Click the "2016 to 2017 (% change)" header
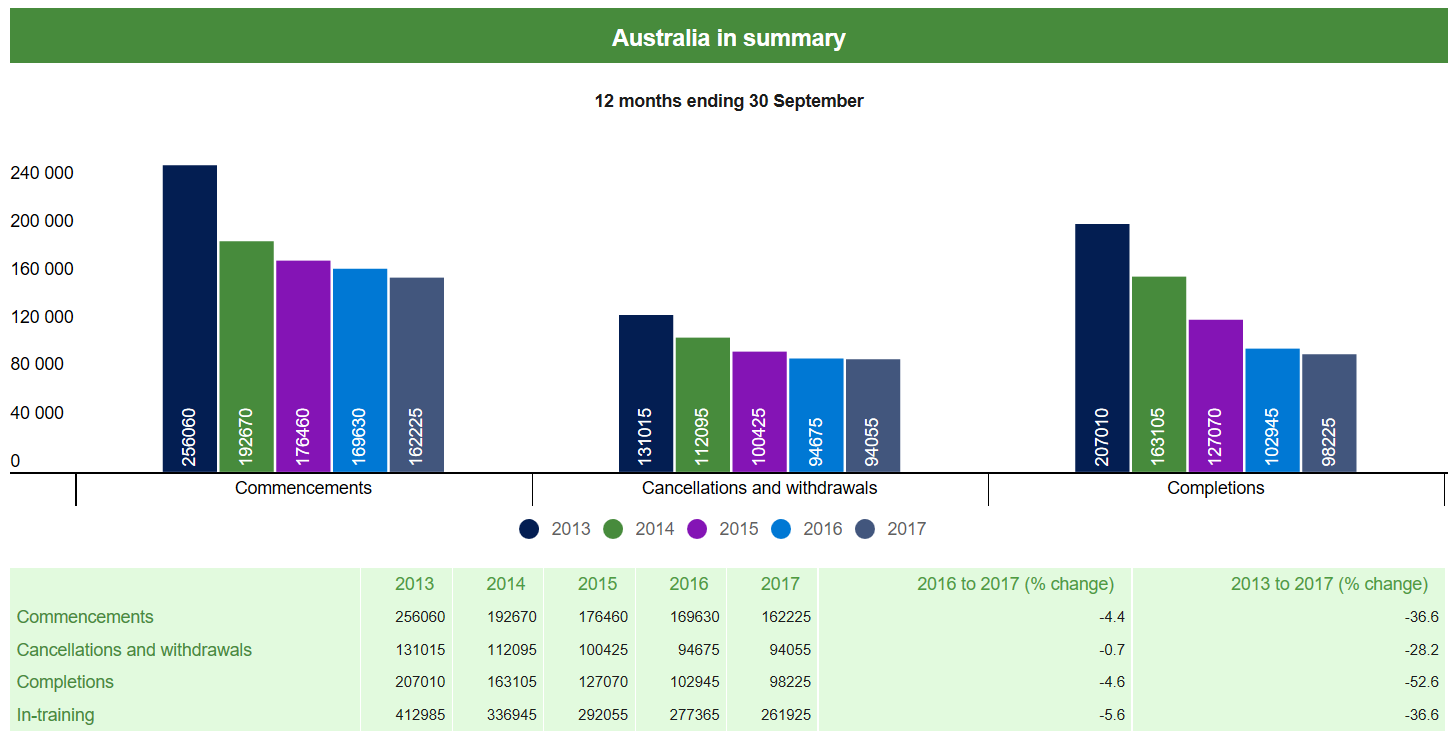The image size is (1451, 733). [x=1015, y=584]
